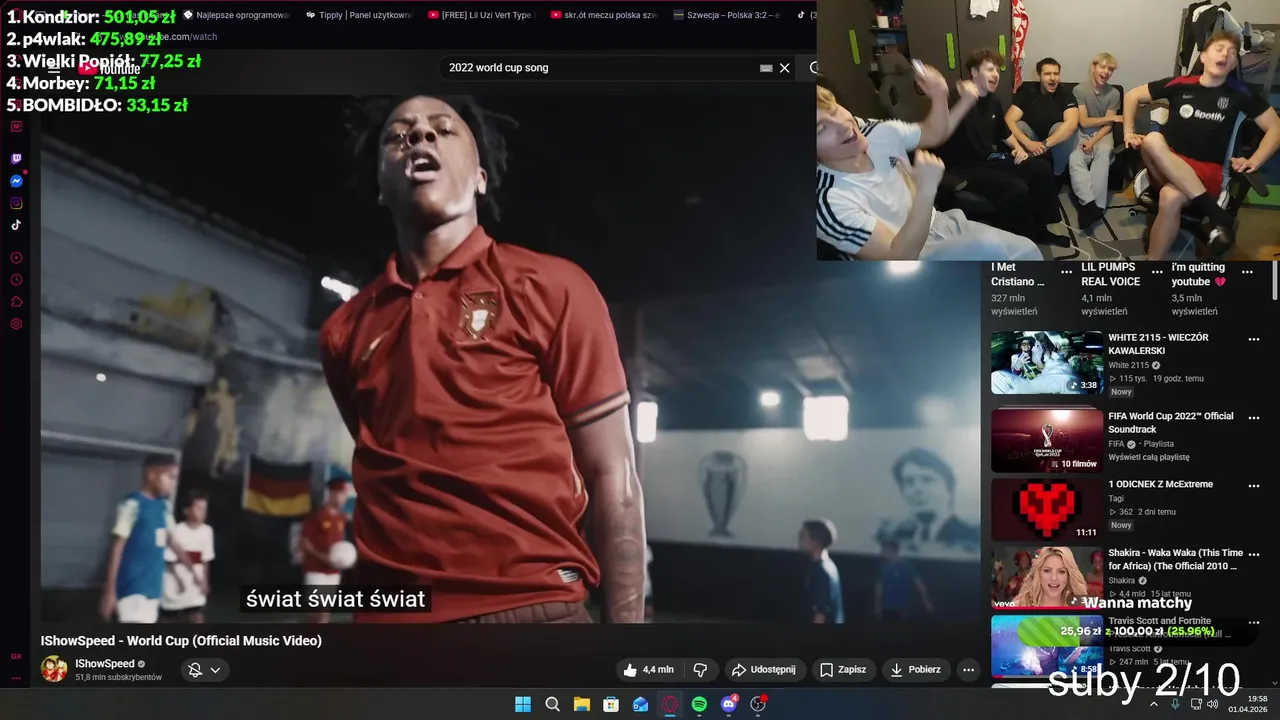Open options menu for LIL PUMPS REAL VOICE

coord(1157,271)
